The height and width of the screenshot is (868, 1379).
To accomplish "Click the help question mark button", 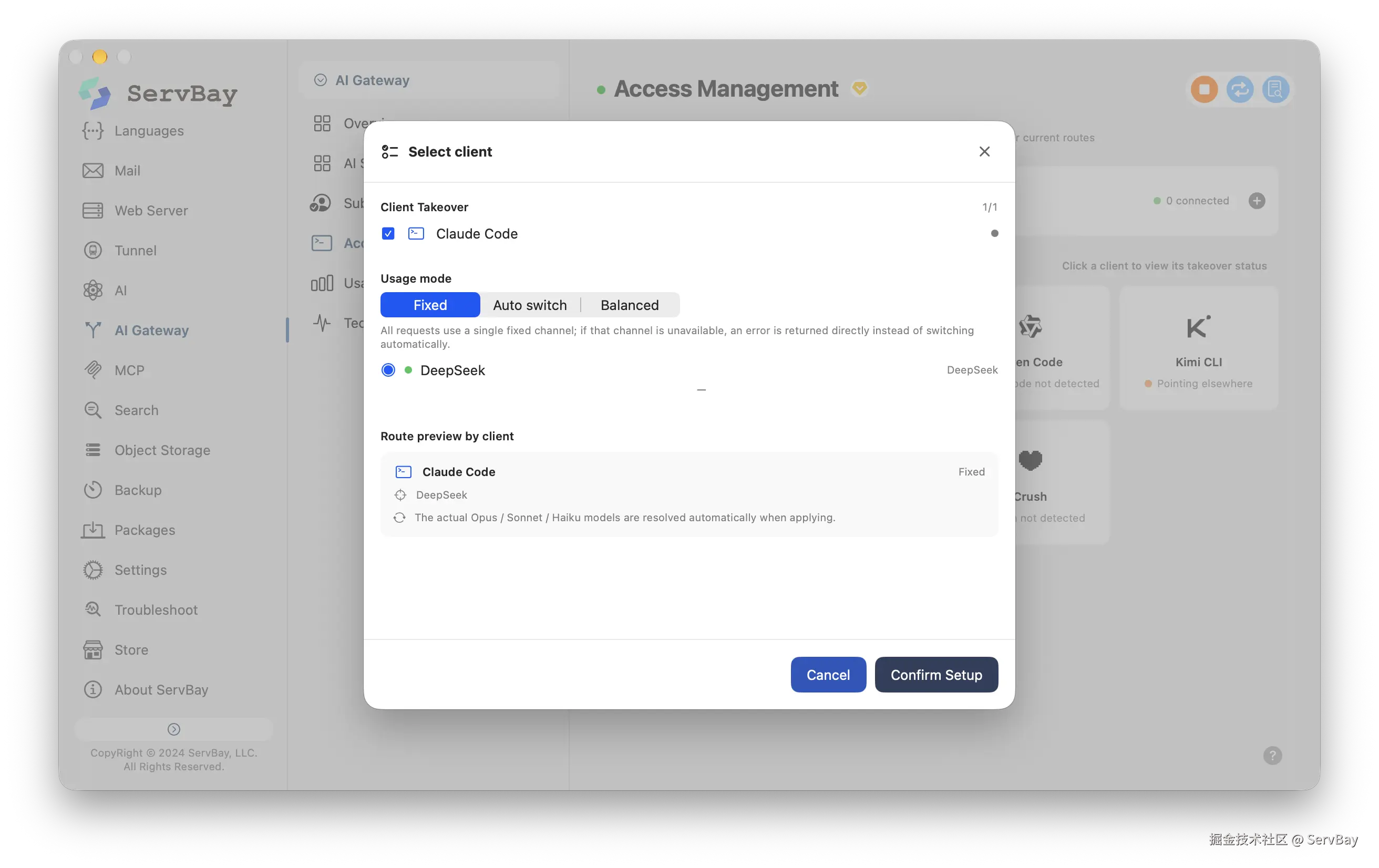I will pos(1272,756).
